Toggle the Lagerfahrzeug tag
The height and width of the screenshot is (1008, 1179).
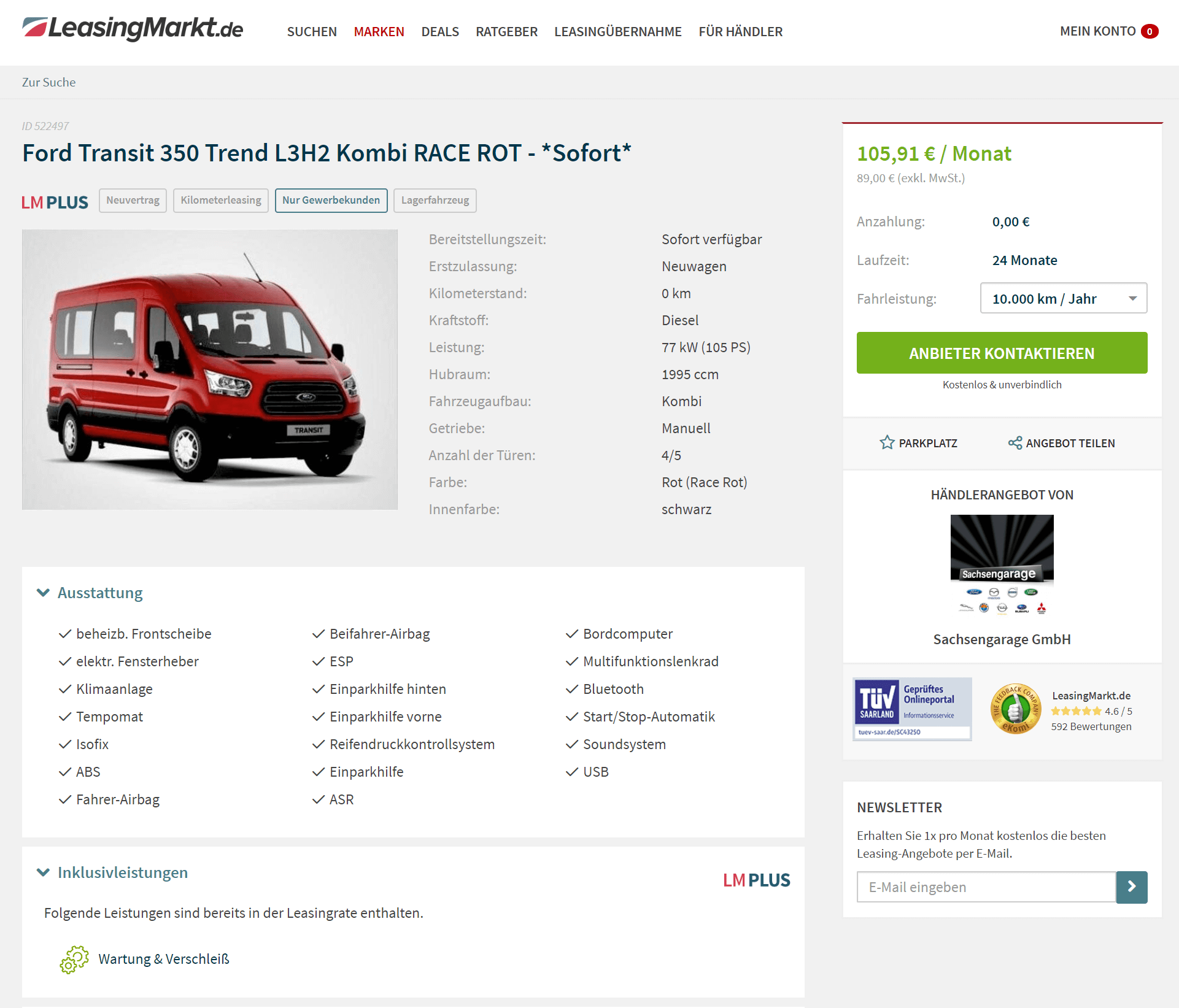435,201
